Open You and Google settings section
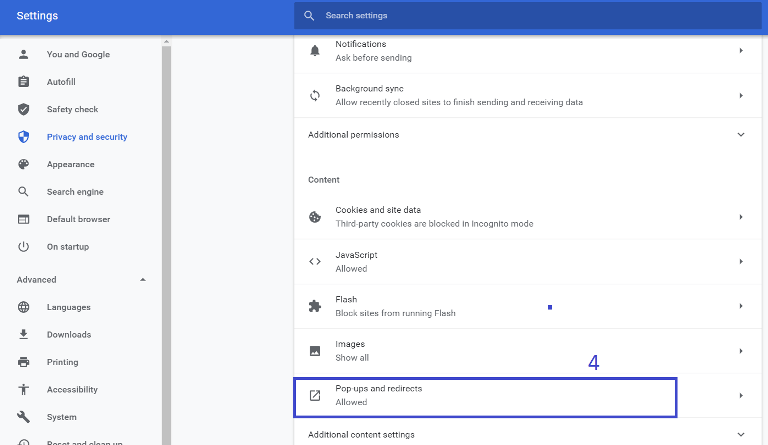Screen dimensions: 768x445 [x=78, y=54]
